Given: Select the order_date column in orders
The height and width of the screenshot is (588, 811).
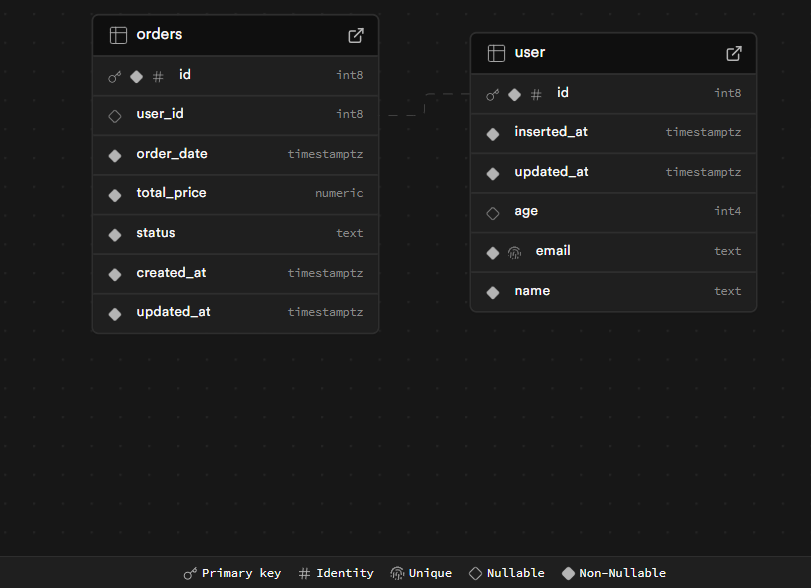Looking at the screenshot, I should (x=235, y=154).
